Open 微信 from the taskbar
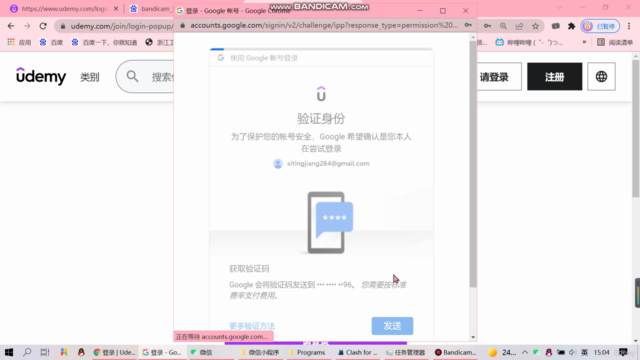 pyautogui.click(x=202, y=352)
